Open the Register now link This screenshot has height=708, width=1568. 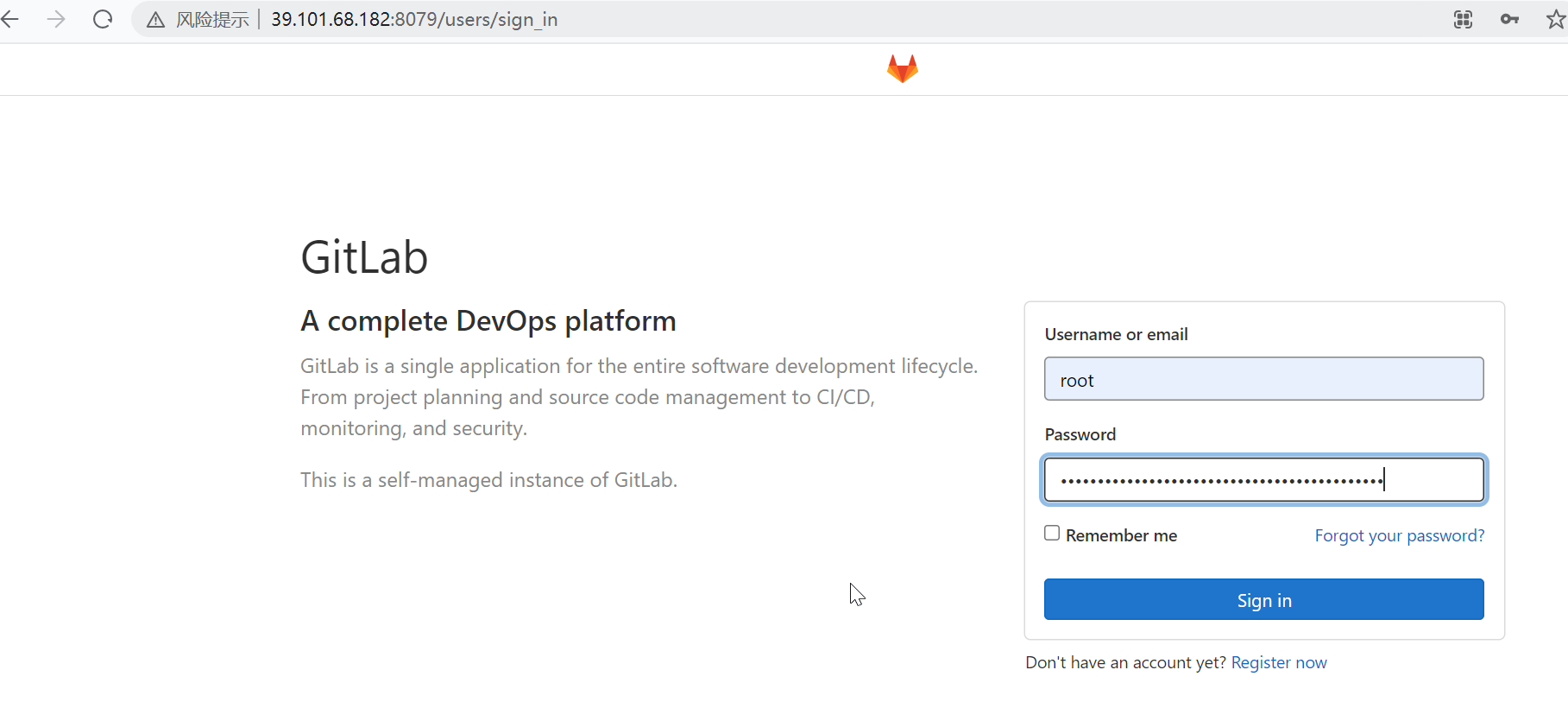(x=1279, y=662)
